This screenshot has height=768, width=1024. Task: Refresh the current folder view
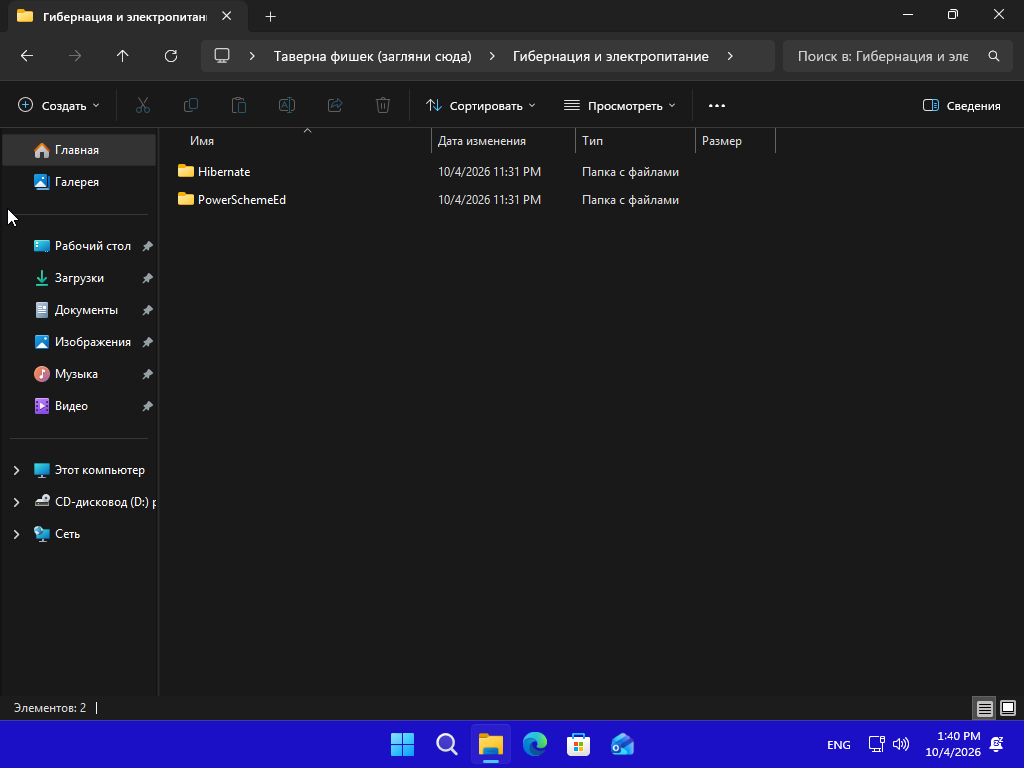tap(171, 56)
